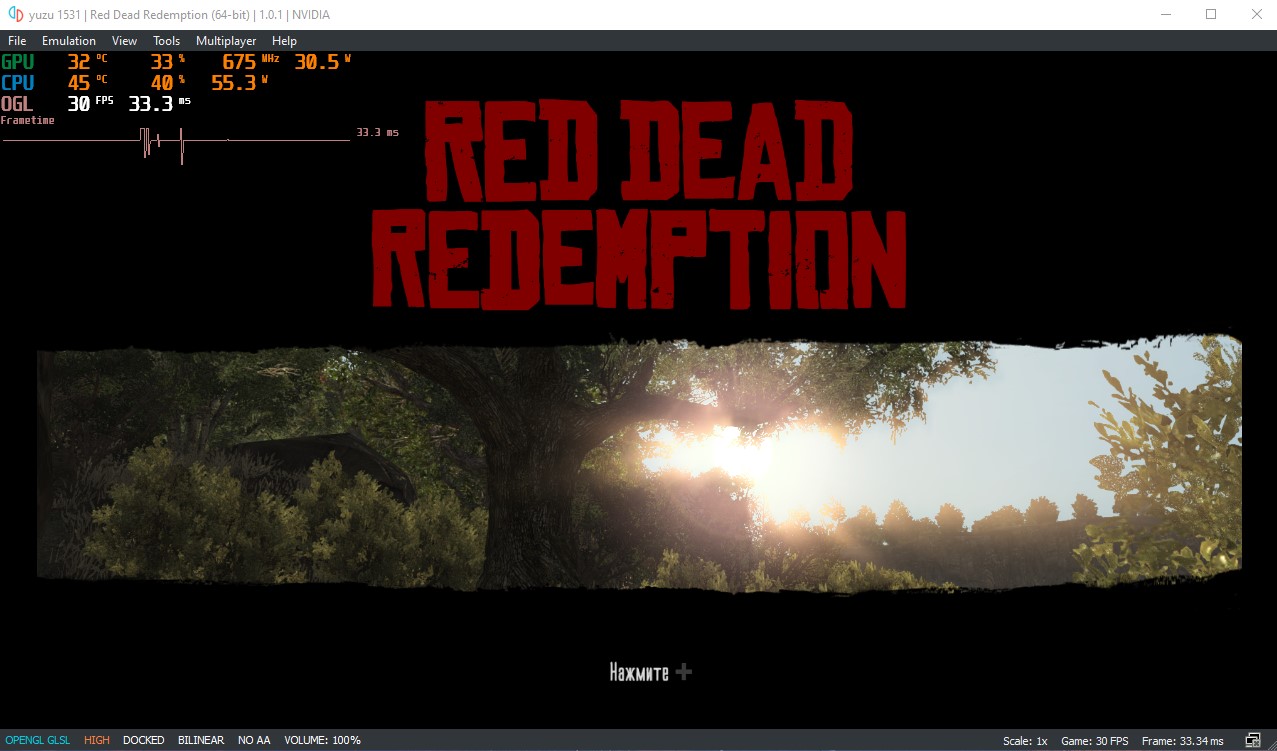
Task: Toggle the NO AA anti-aliasing button
Action: pyautogui.click(x=254, y=740)
